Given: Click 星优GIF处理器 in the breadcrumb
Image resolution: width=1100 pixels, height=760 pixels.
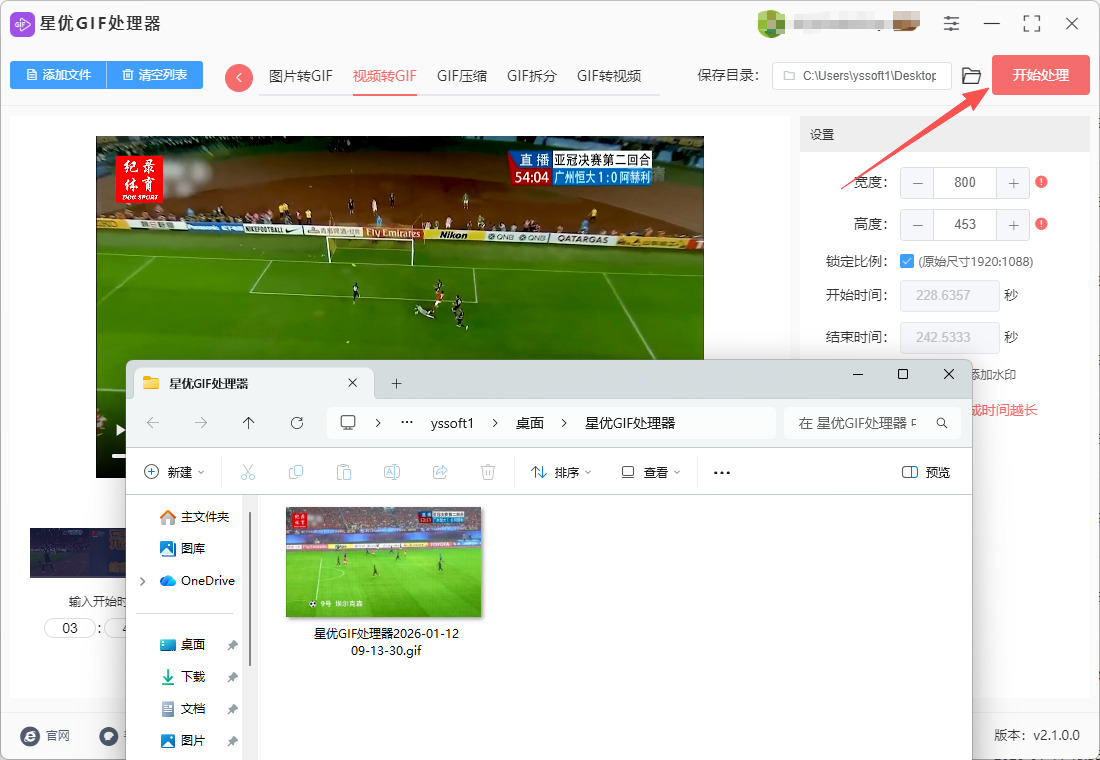Looking at the screenshot, I should [630, 423].
